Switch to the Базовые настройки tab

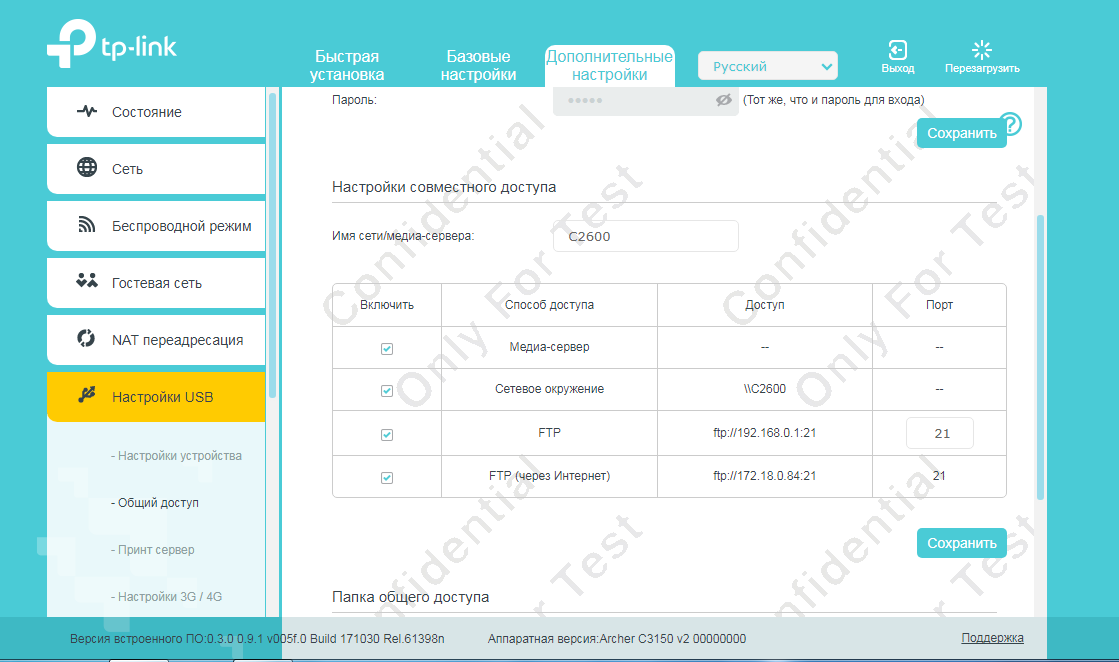(x=478, y=65)
